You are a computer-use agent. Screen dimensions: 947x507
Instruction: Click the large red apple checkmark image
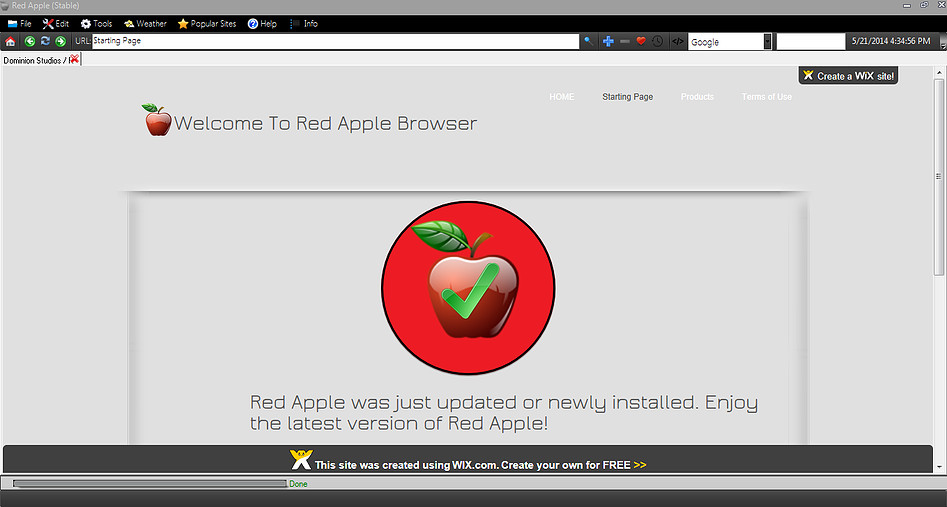pyautogui.click(x=468, y=288)
